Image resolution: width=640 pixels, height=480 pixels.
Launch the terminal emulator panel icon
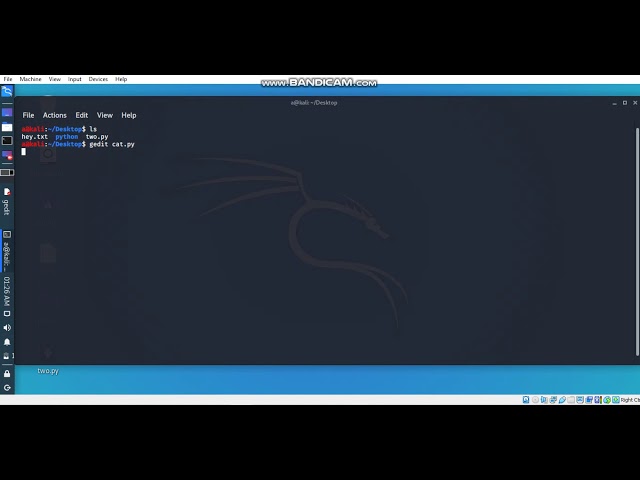pyautogui.click(x=7, y=141)
